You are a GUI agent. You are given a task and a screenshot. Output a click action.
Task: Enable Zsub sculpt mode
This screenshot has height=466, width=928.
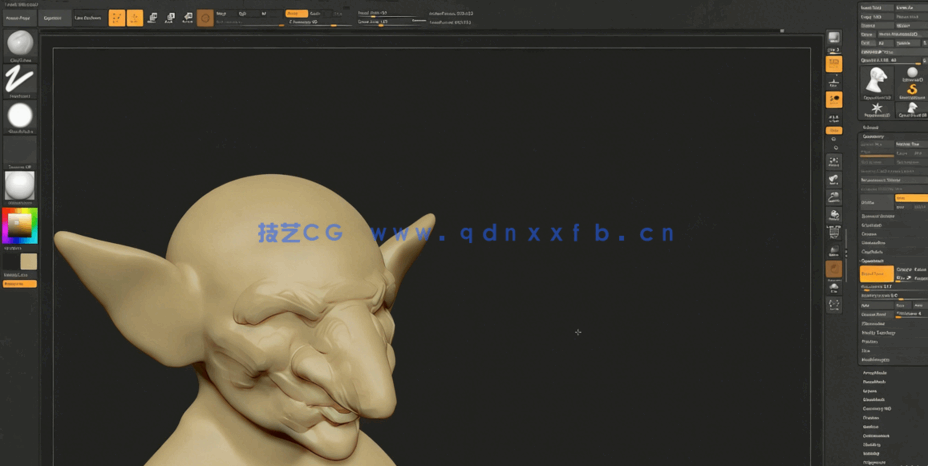click(315, 13)
